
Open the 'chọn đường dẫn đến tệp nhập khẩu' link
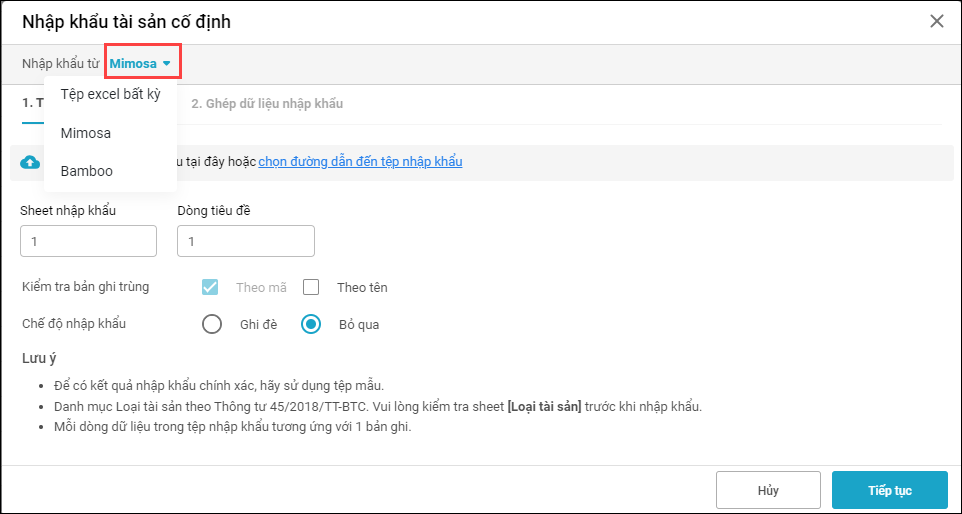click(360, 162)
